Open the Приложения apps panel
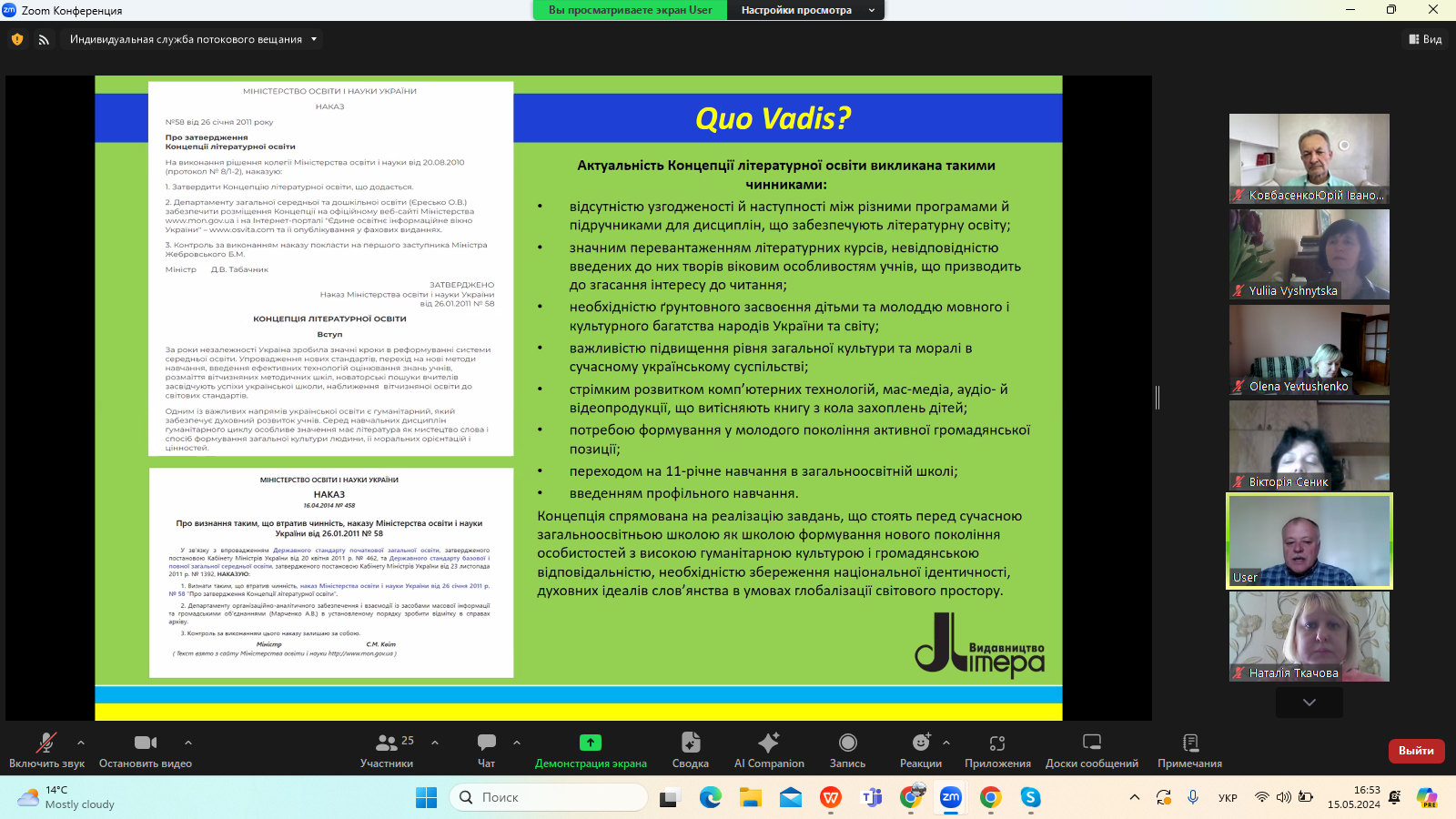1456x819 pixels. [x=997, y=750]
